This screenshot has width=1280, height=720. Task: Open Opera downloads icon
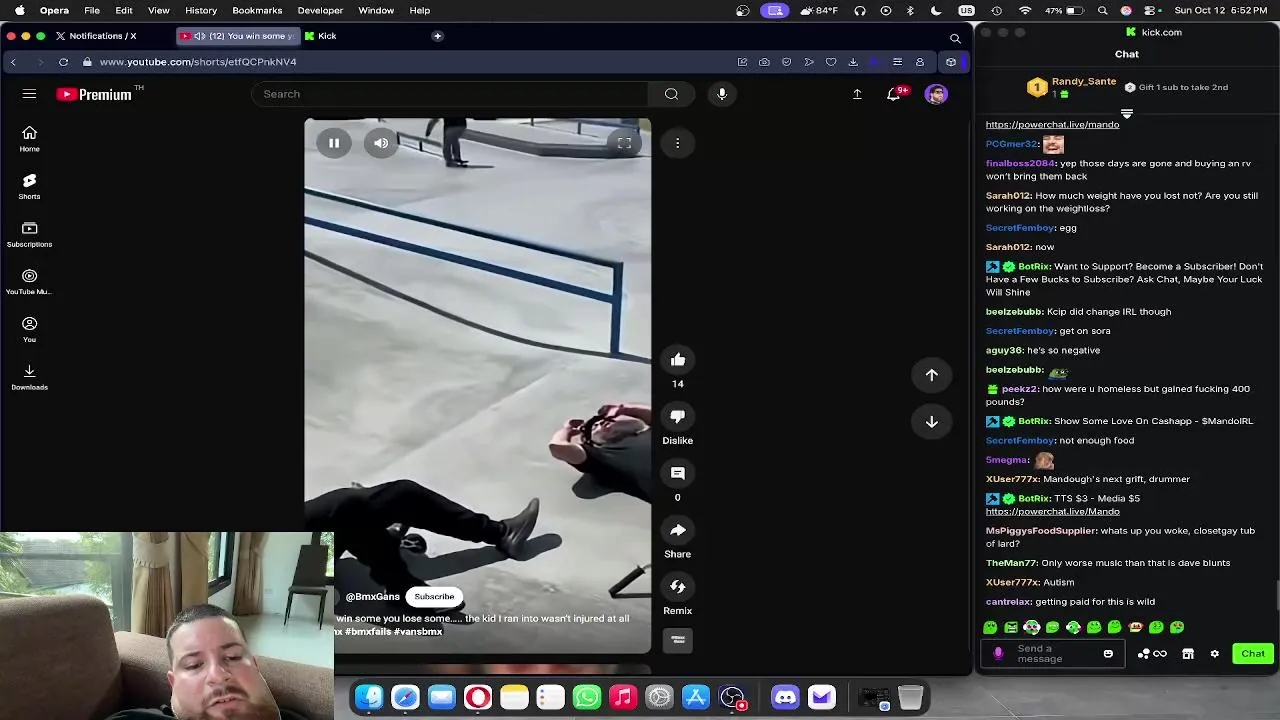[x=853, y=62]
